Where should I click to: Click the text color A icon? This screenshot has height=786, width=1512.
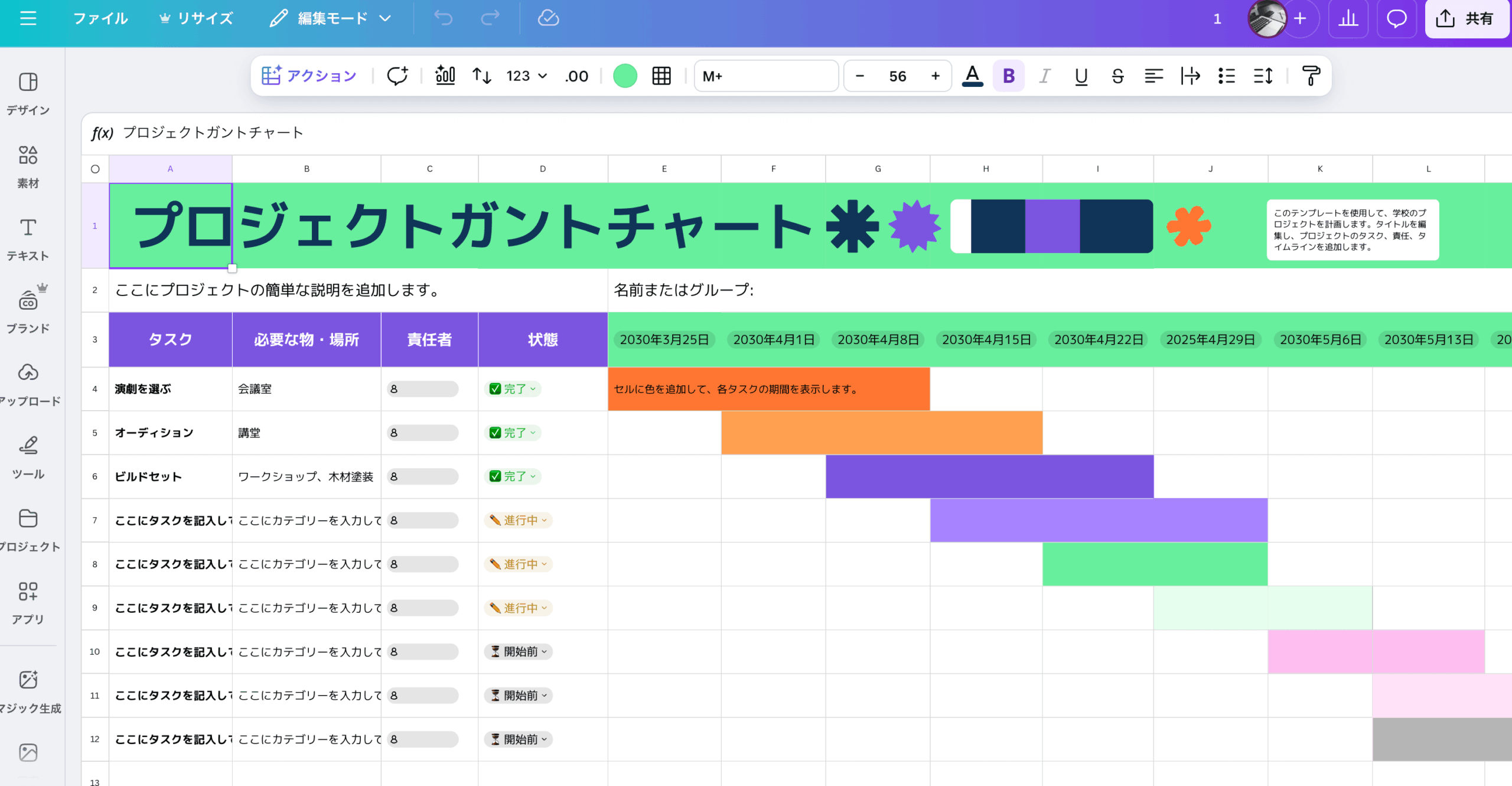[972, 76]
